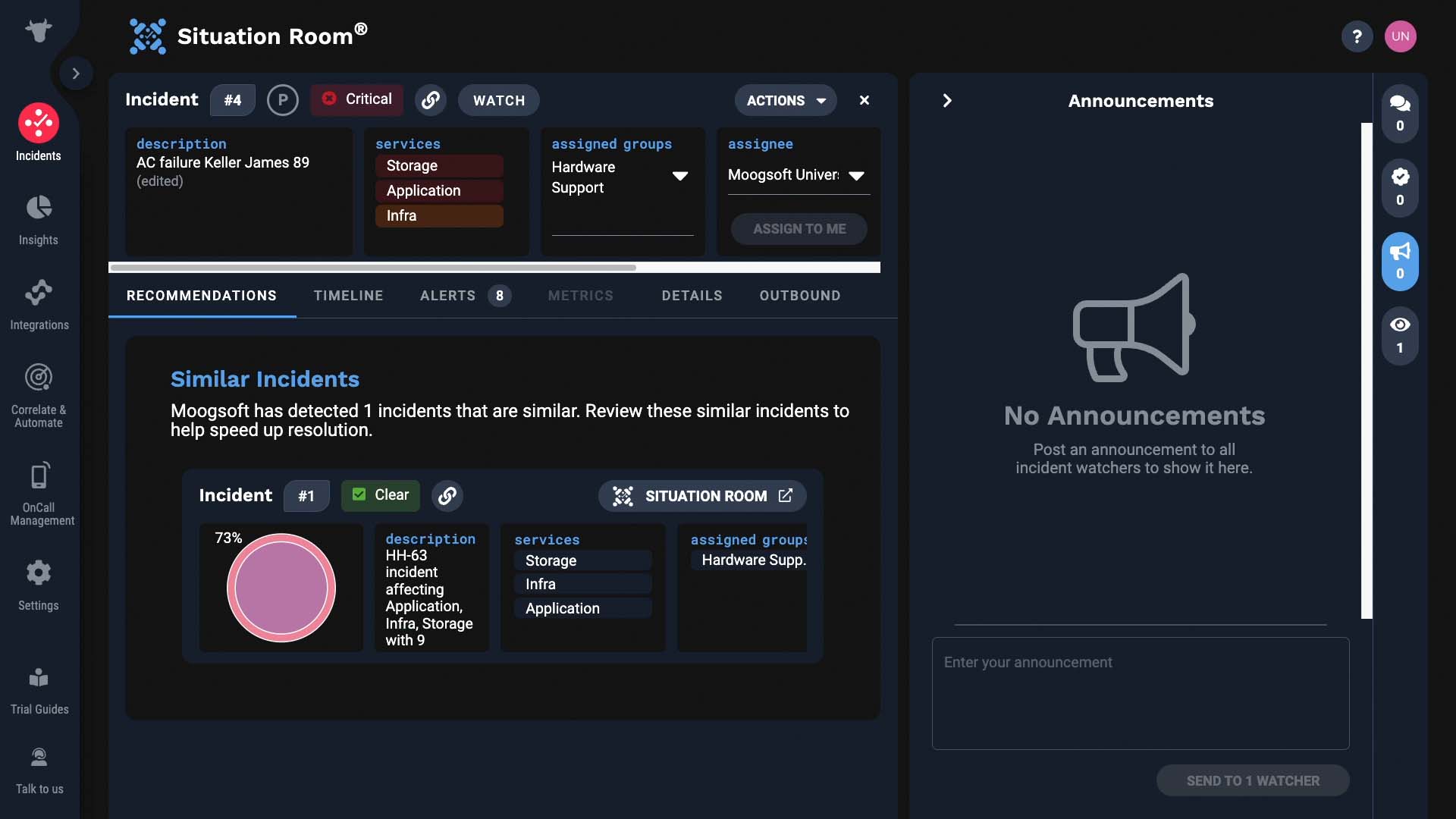Switch to the RECOMMENDATIONS tab
The image size is (1456, 819).
click(x=202, y=296)
